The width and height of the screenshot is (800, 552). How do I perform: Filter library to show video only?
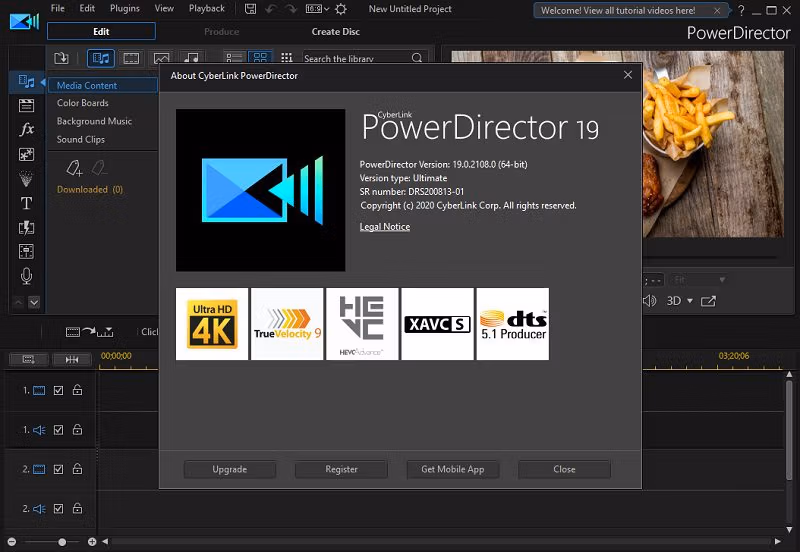coord(131,59)
